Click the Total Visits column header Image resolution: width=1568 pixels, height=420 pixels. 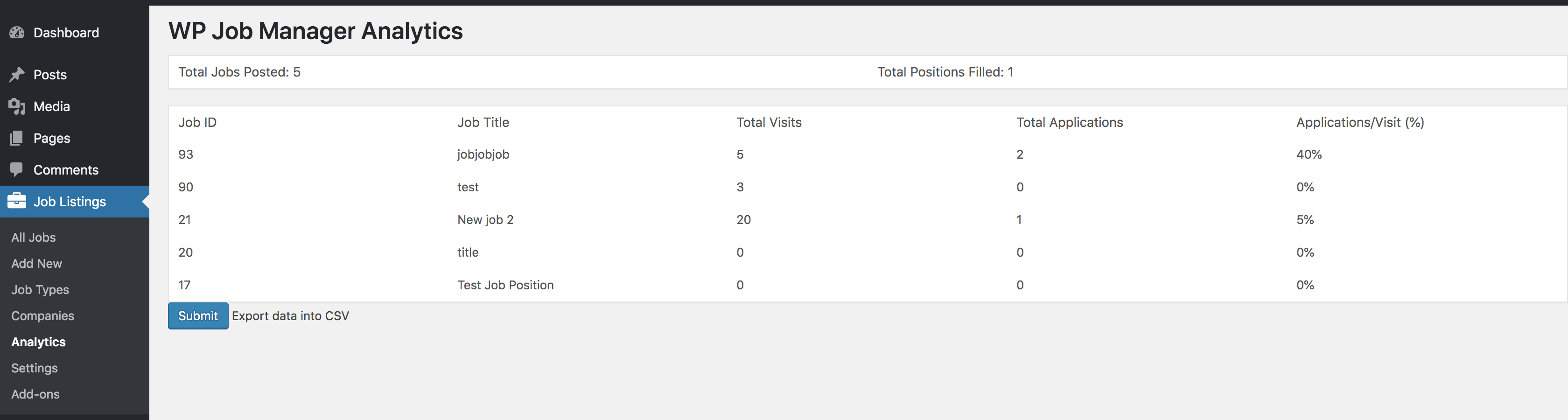coord(769,122)
